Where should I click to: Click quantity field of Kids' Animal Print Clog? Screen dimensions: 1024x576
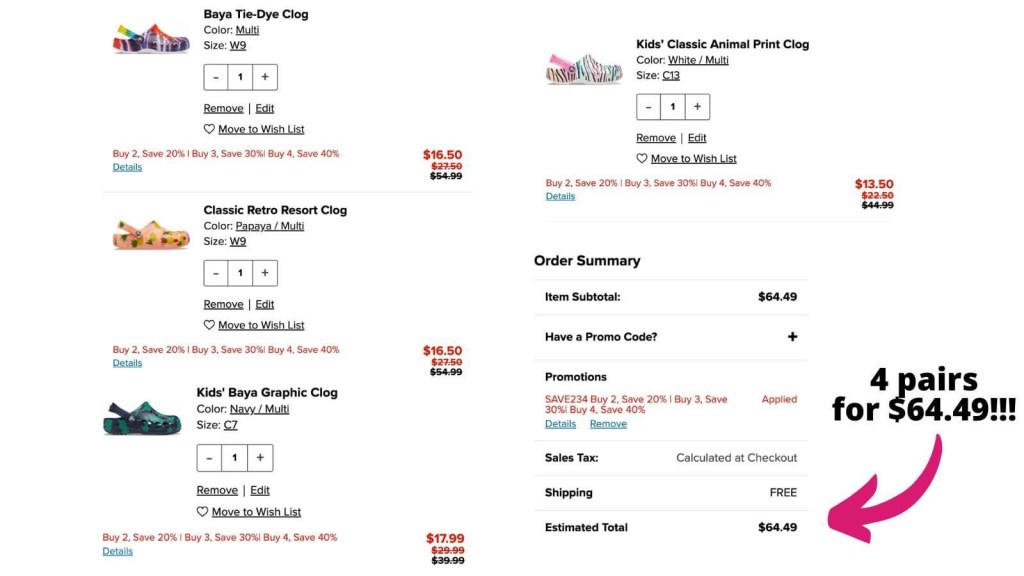[673, 107]
